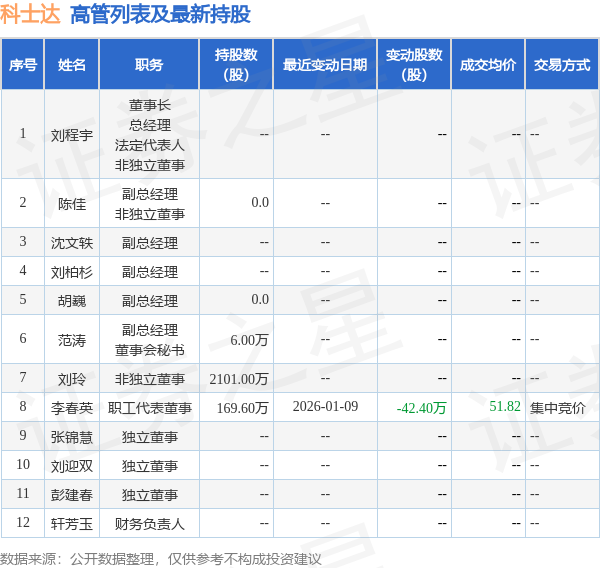The height and width of the screenshot is (568, 600).
Task: Click 胡巍's holding value 0.0
Action: (260, 299)
